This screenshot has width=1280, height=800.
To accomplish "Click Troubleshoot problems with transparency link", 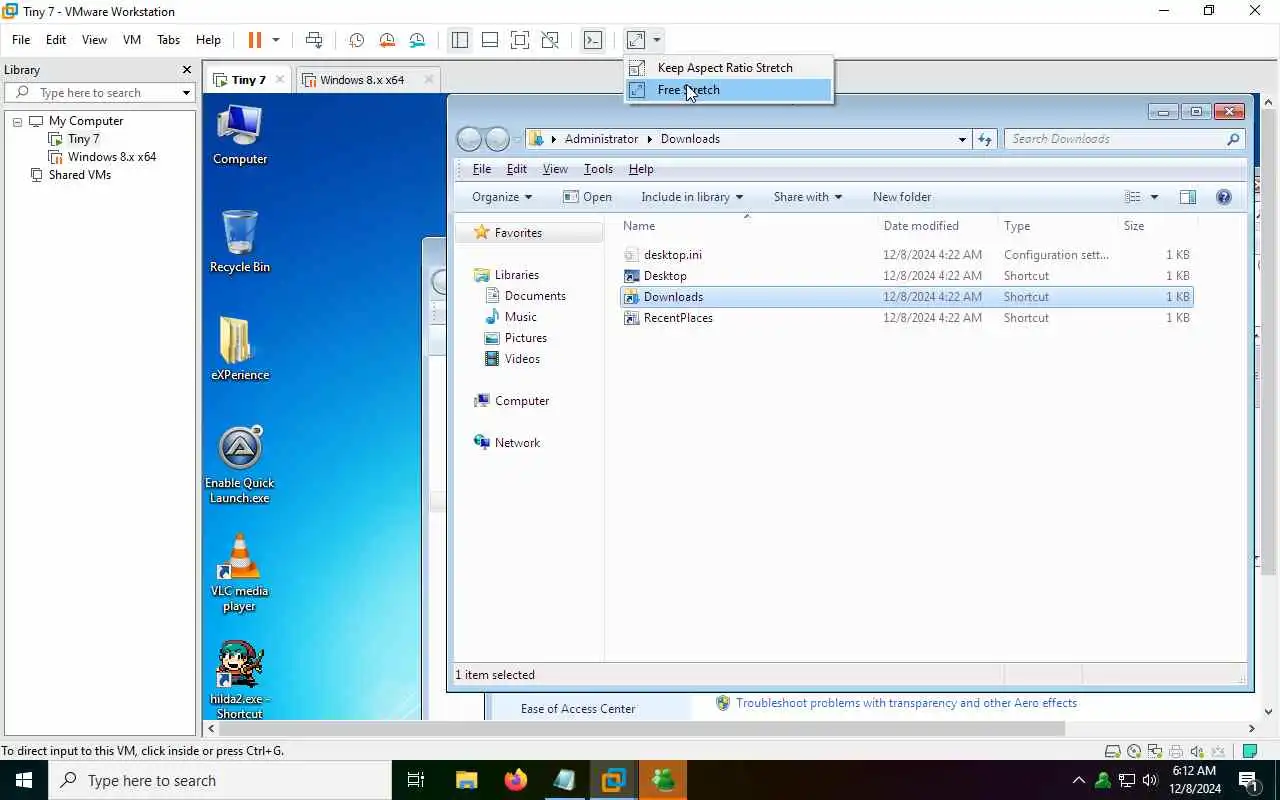I will (x=906, y=703).
